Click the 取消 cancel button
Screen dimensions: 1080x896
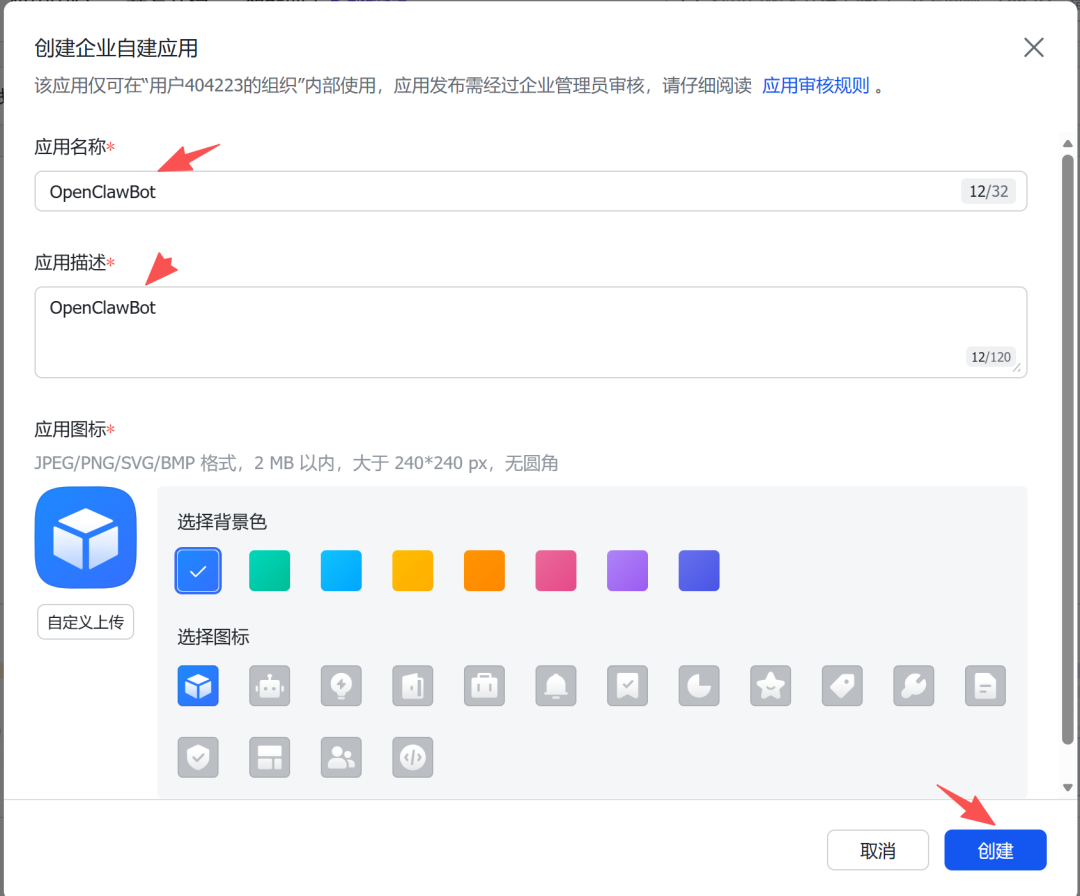[877, 849]
